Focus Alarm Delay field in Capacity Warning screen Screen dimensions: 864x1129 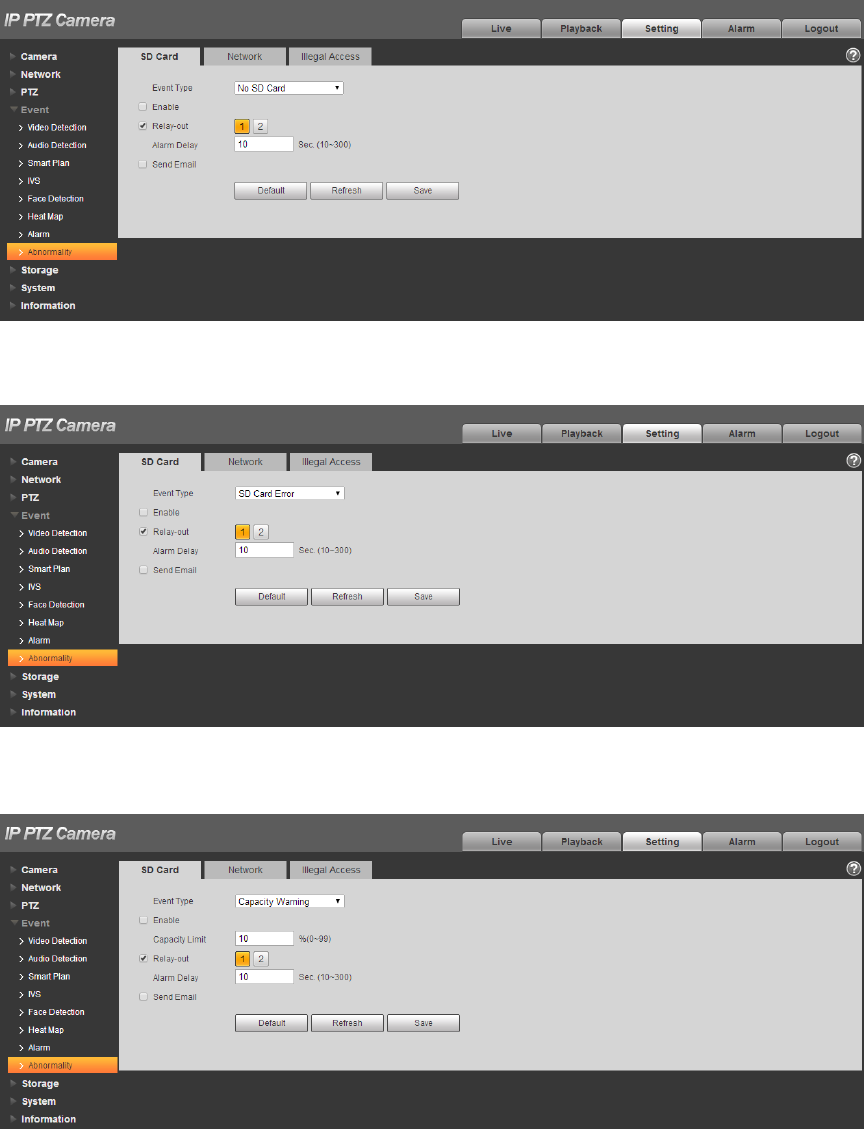point(264,977)
